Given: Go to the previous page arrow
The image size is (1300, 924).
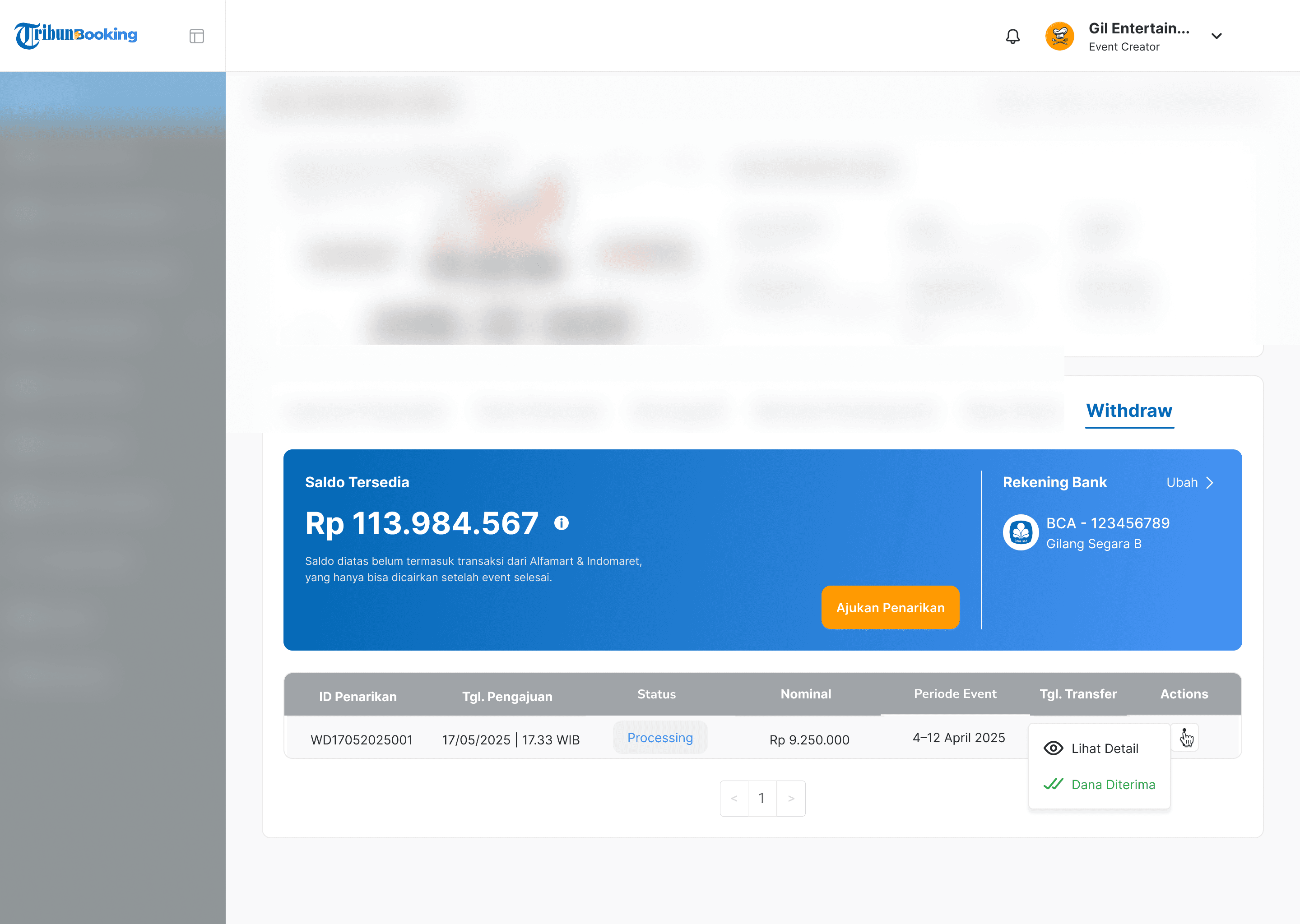Looking at the screenshot, I should [734, 798].
